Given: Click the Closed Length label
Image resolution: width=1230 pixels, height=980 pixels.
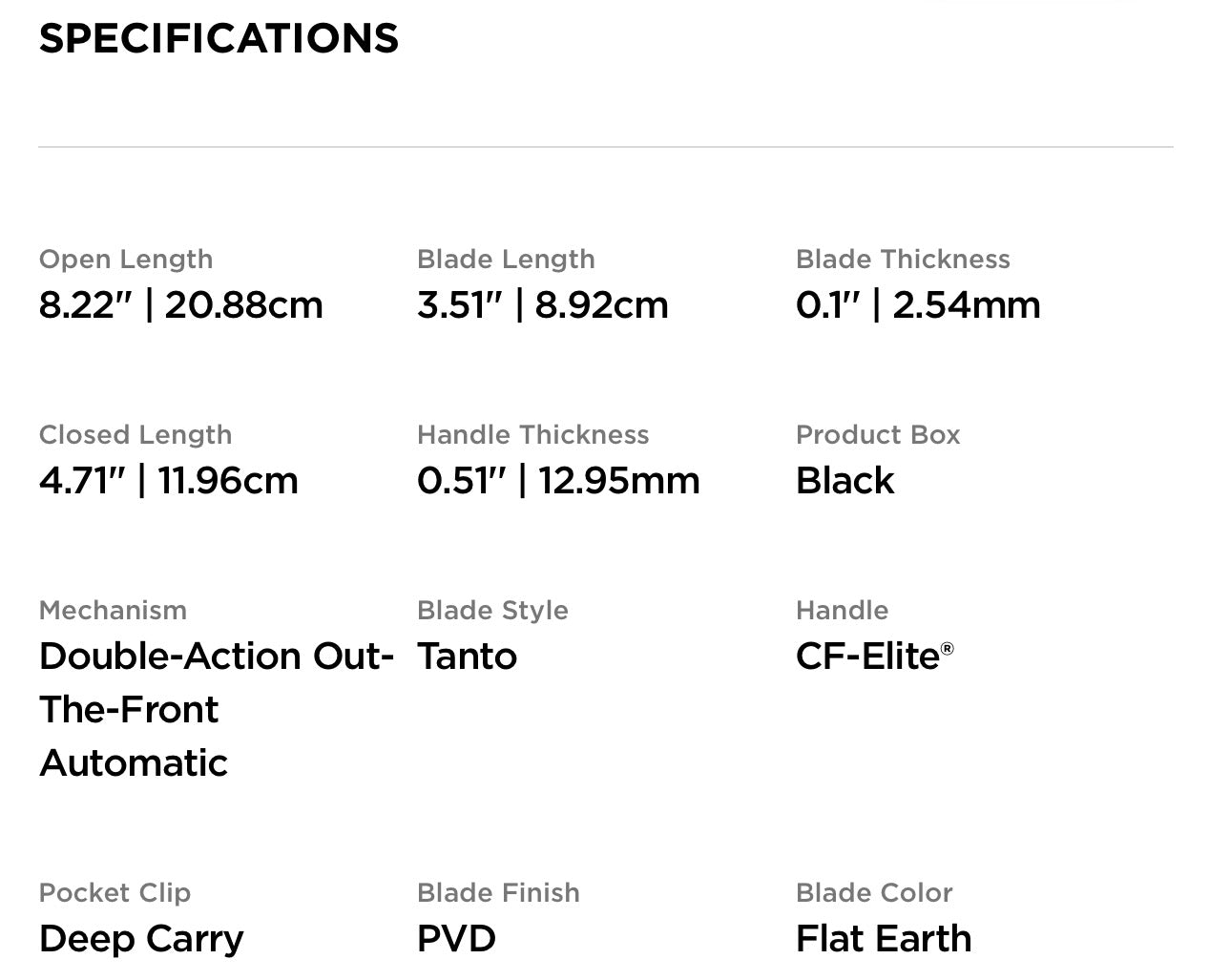Looking at the screenshot, I should coord(136,434).
